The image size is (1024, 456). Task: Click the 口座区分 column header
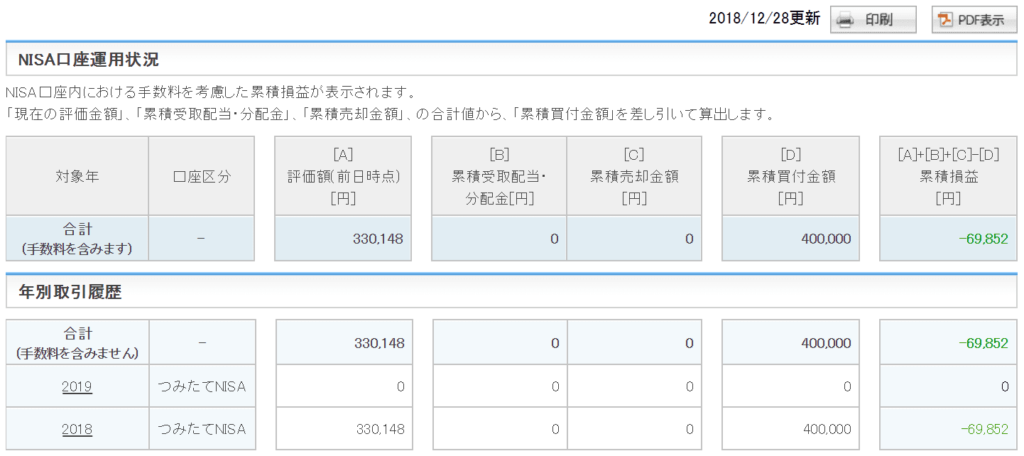click(x=202, y=176)
